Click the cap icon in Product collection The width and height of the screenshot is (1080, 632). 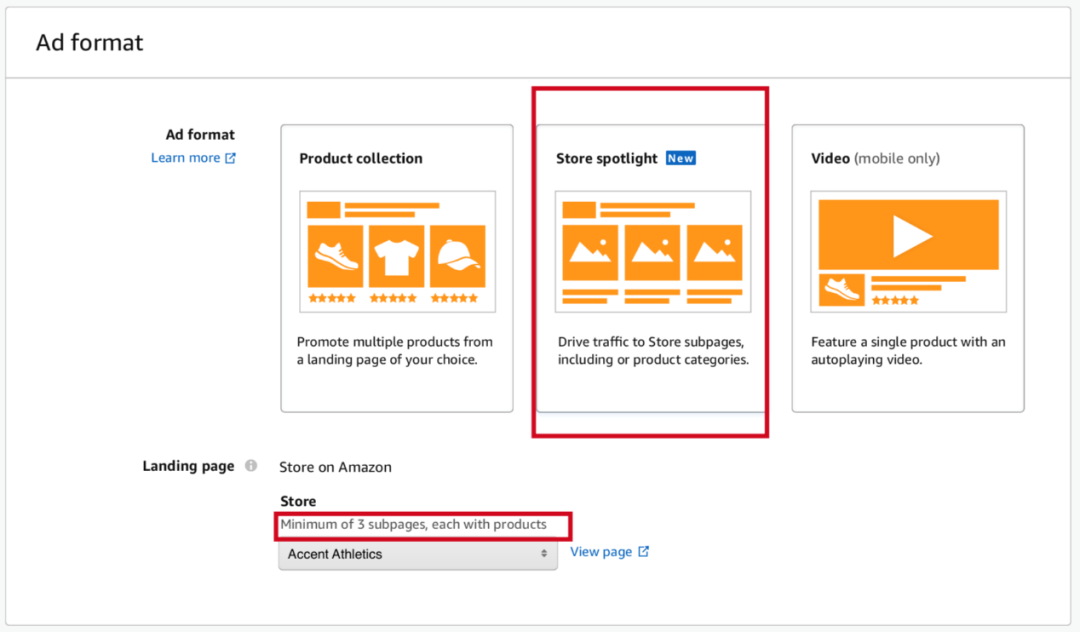458,256
